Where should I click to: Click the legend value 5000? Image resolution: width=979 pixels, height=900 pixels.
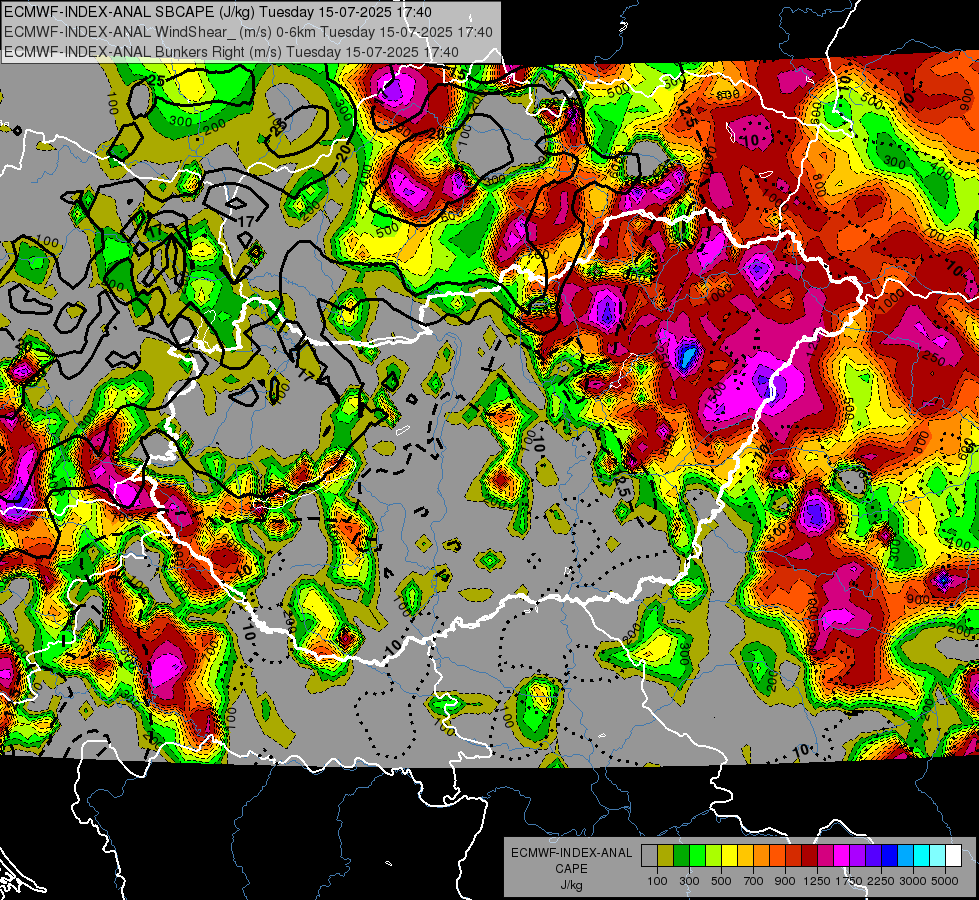[x=945, y=881]
